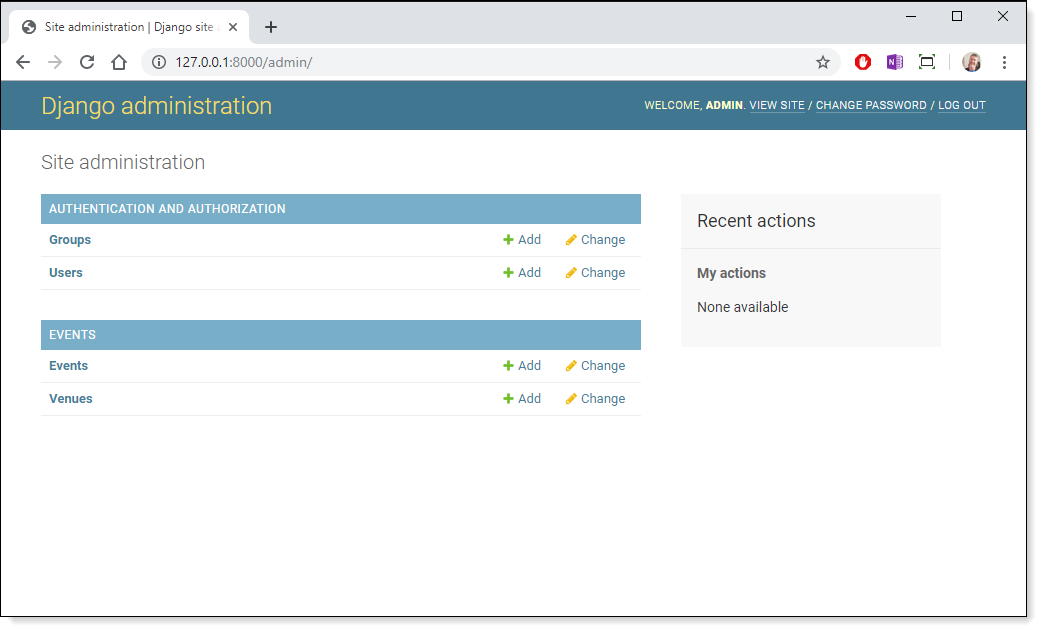Open Authentication and Authorization section header
Image resolution: width=1042 pixels, height=632 pixels.
pyautogui.click(x=167, y=209)
